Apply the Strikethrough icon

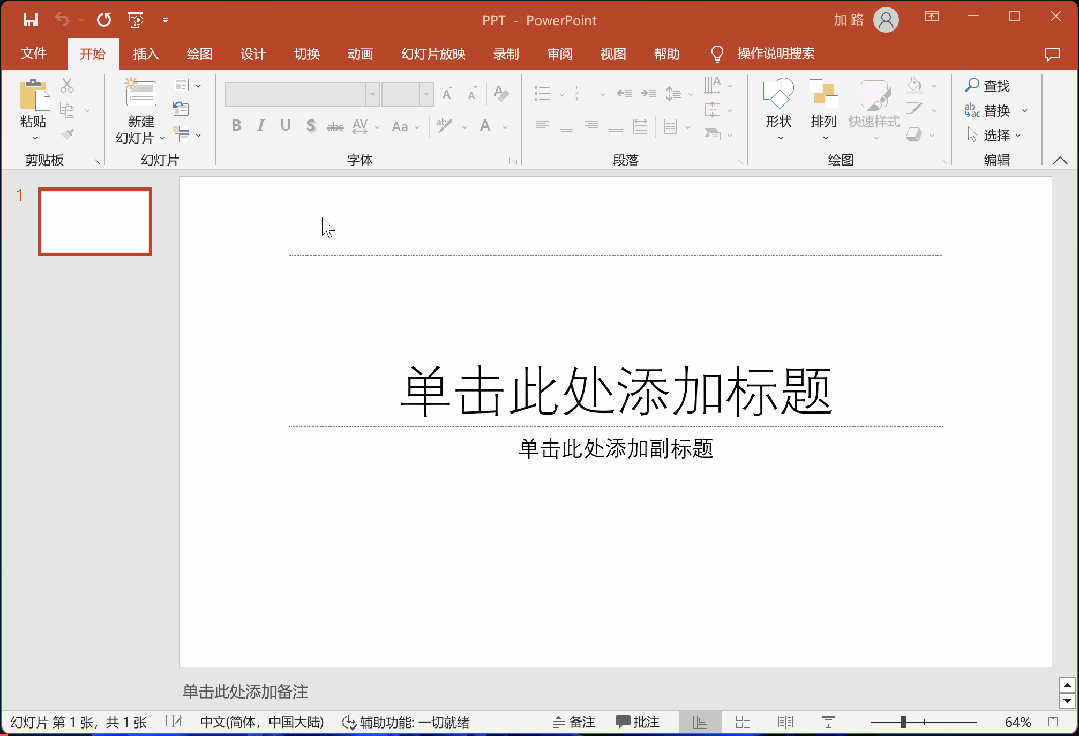click(335, 126)
